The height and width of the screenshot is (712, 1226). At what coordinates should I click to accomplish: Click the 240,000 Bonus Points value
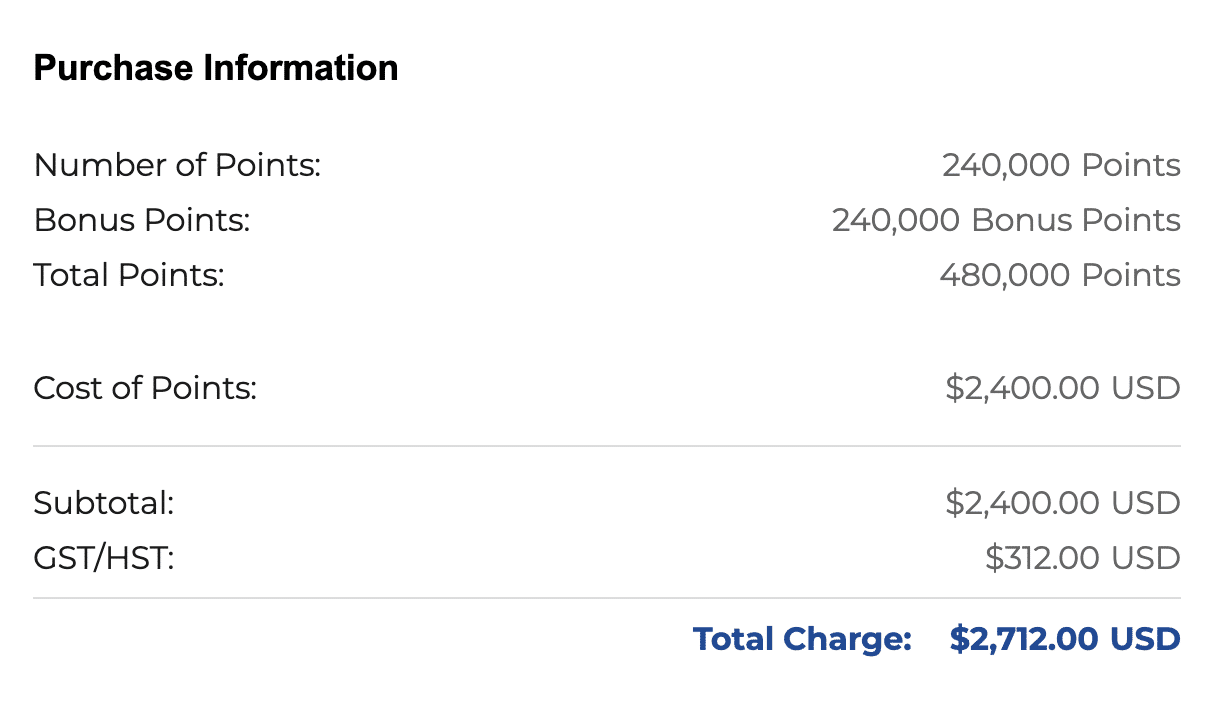click(1005, 220)
